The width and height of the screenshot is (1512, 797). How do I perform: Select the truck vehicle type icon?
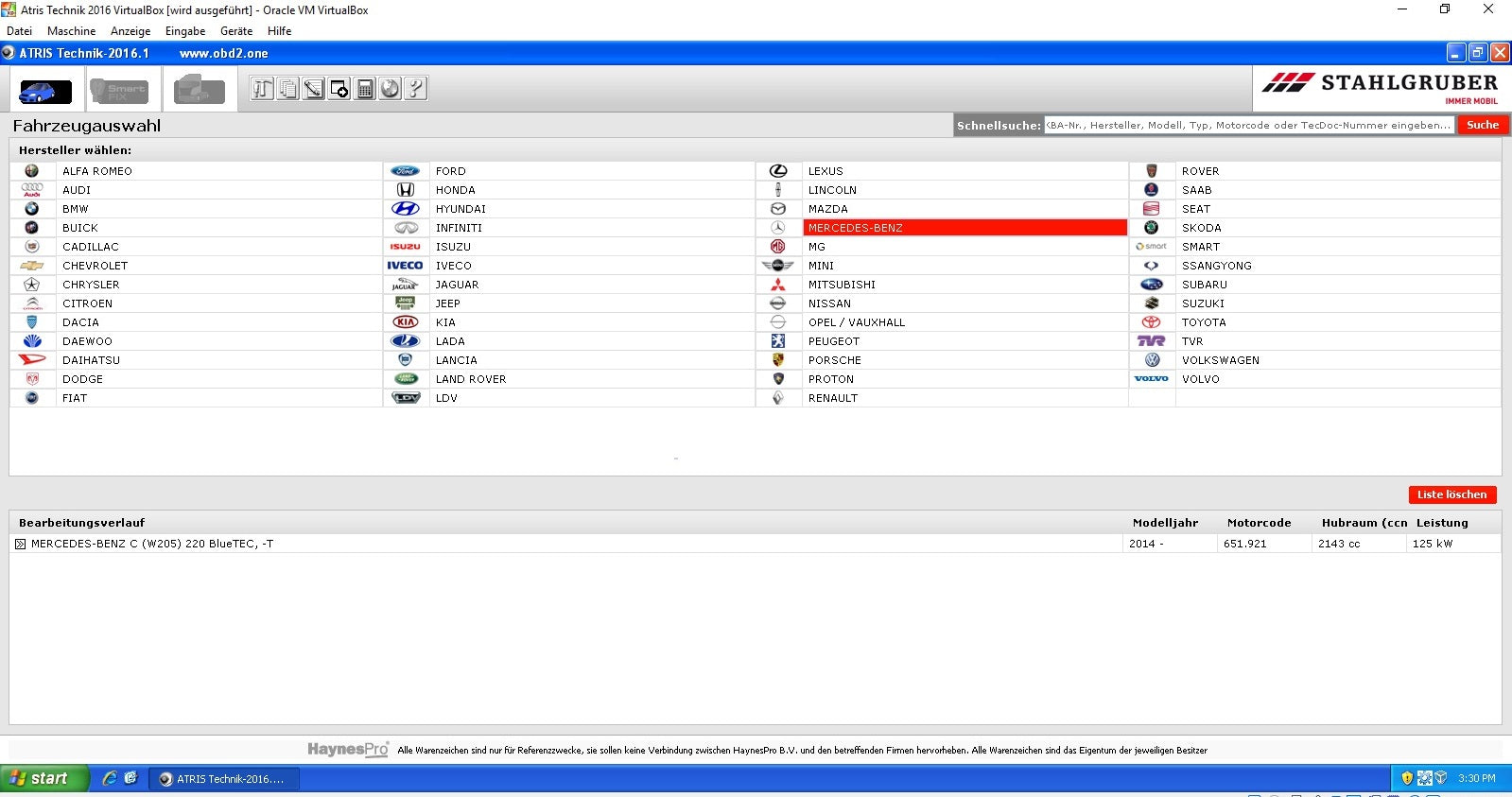[199, 91]
